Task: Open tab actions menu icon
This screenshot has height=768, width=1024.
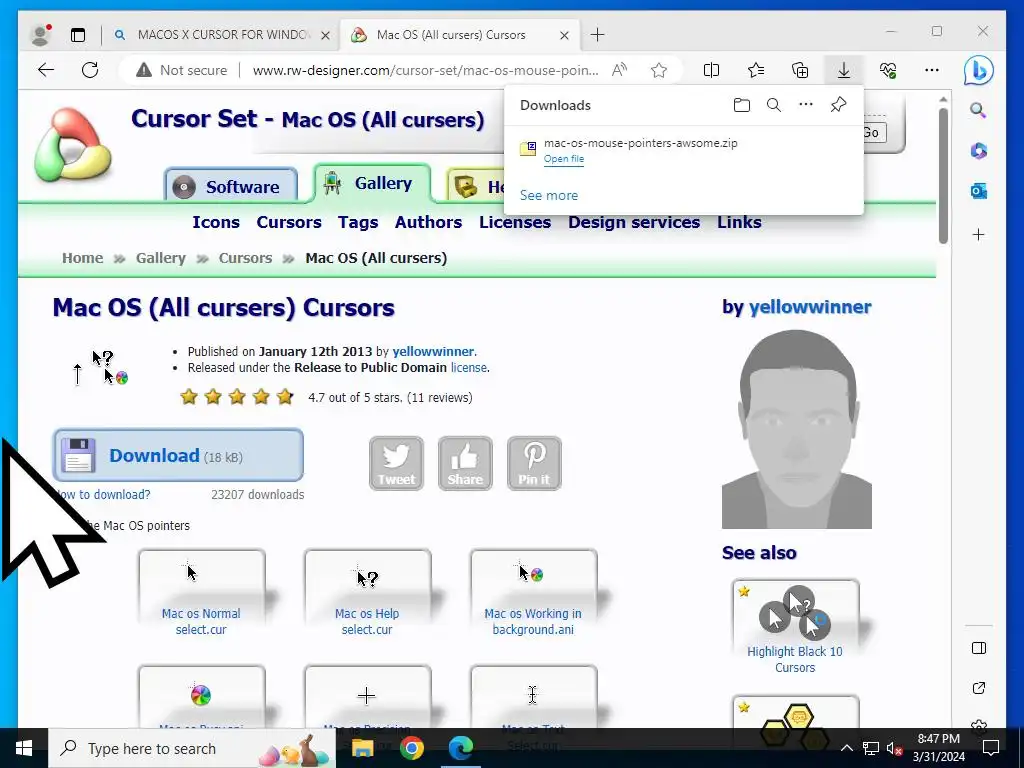Action: 78,35
